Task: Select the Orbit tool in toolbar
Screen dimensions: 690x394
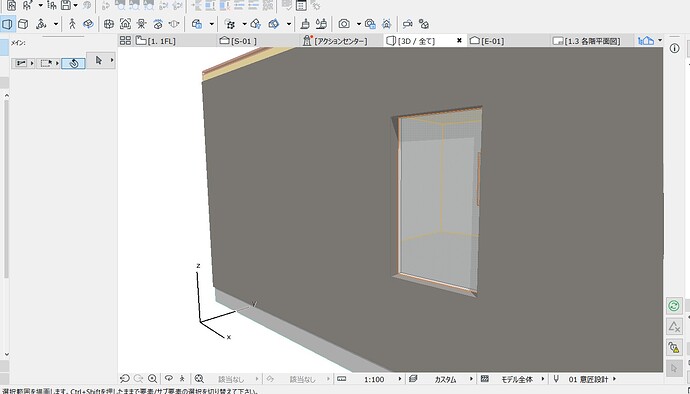Action: [x=88, y=24]
